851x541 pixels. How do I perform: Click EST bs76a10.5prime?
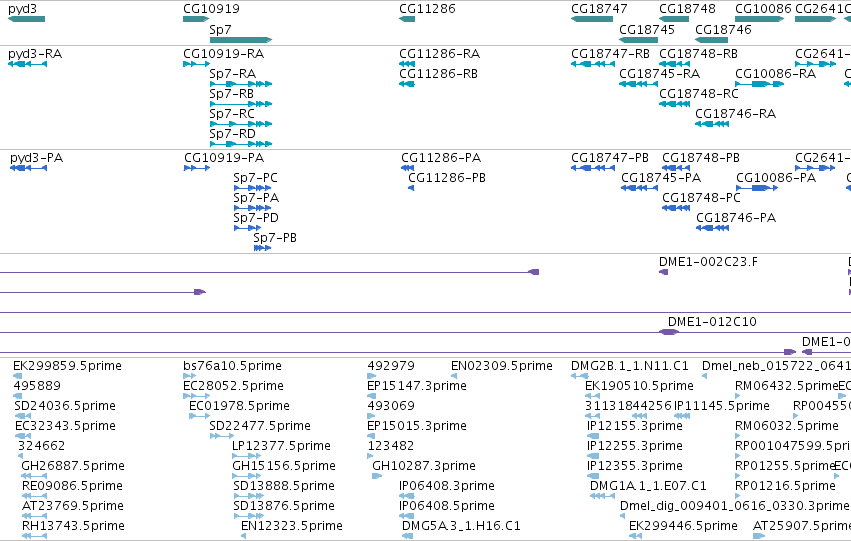point(189,376)
